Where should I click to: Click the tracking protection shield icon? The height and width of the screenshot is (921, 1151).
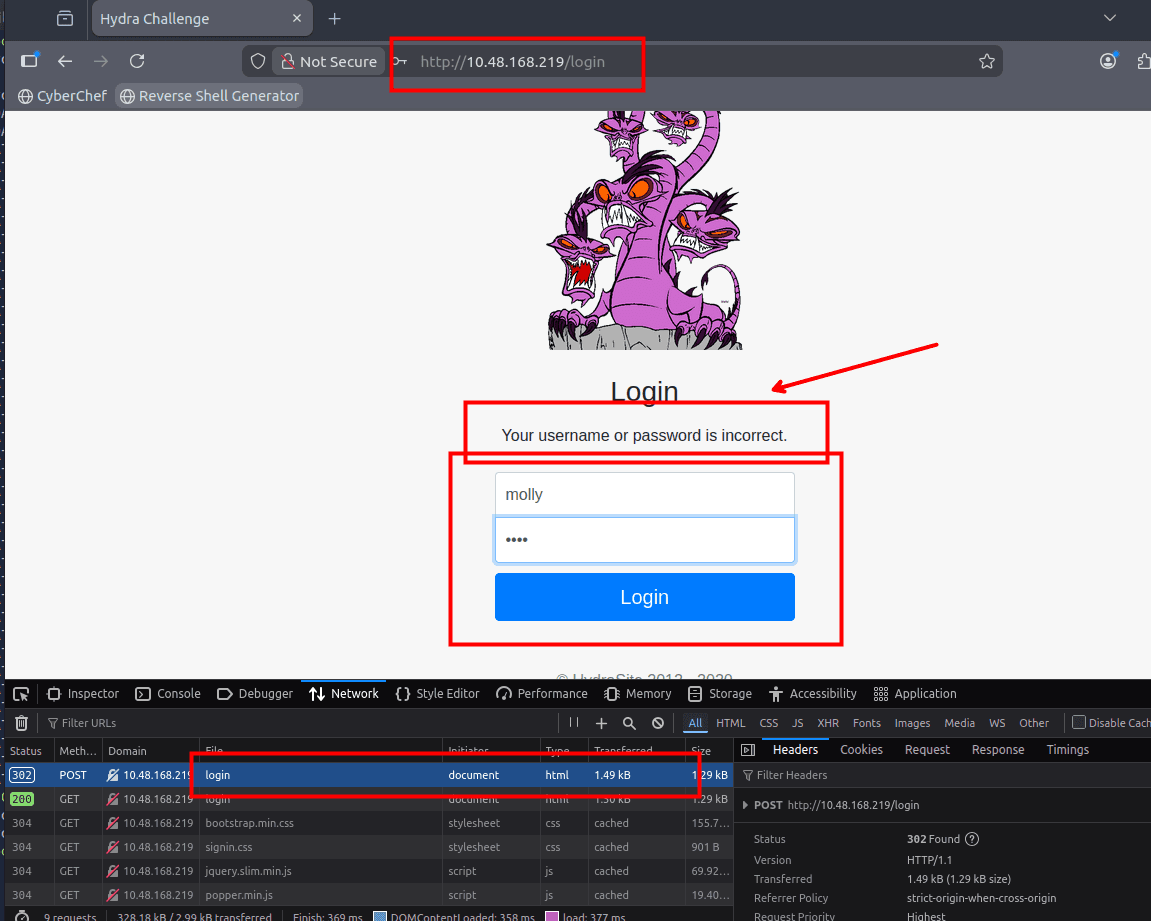258,62
